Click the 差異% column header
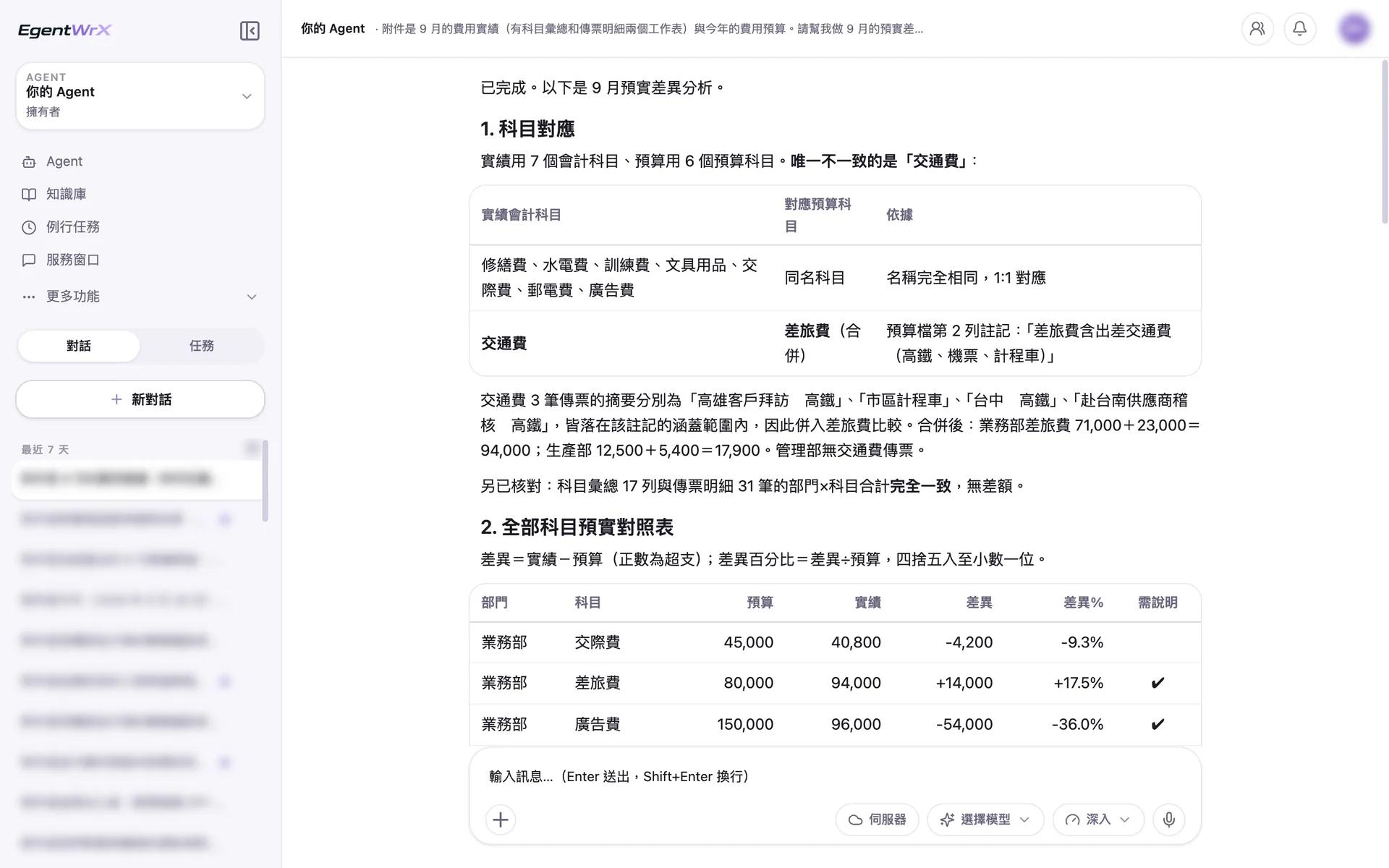 (1083, 603)
